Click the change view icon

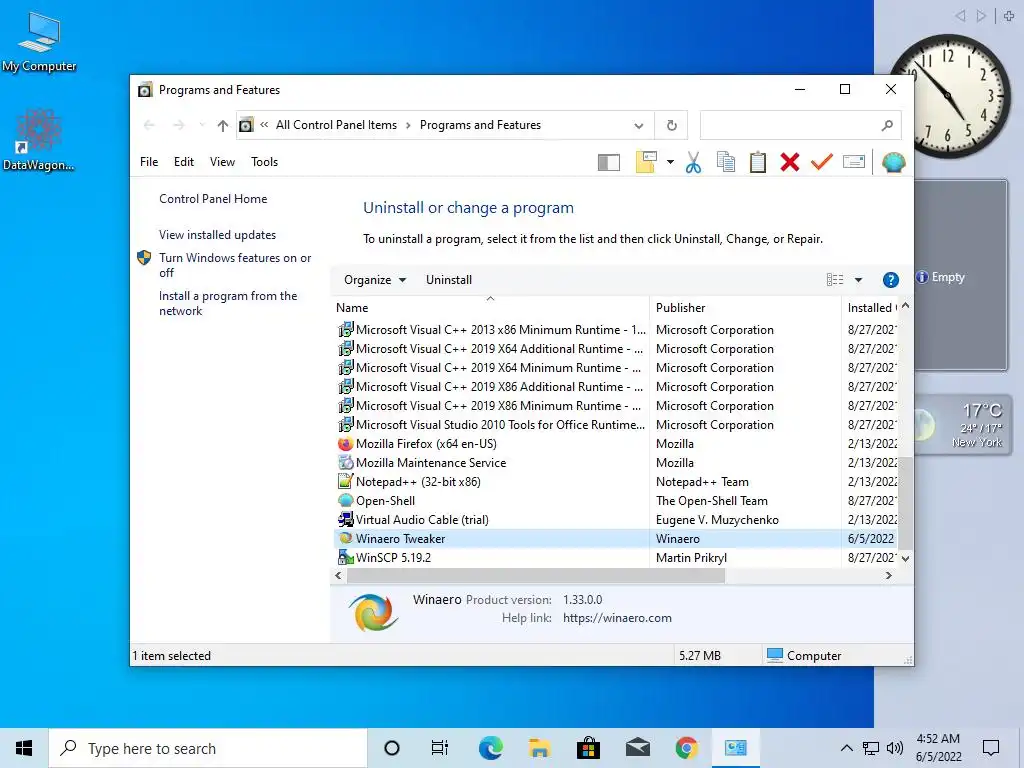click(x=835, y=280)
